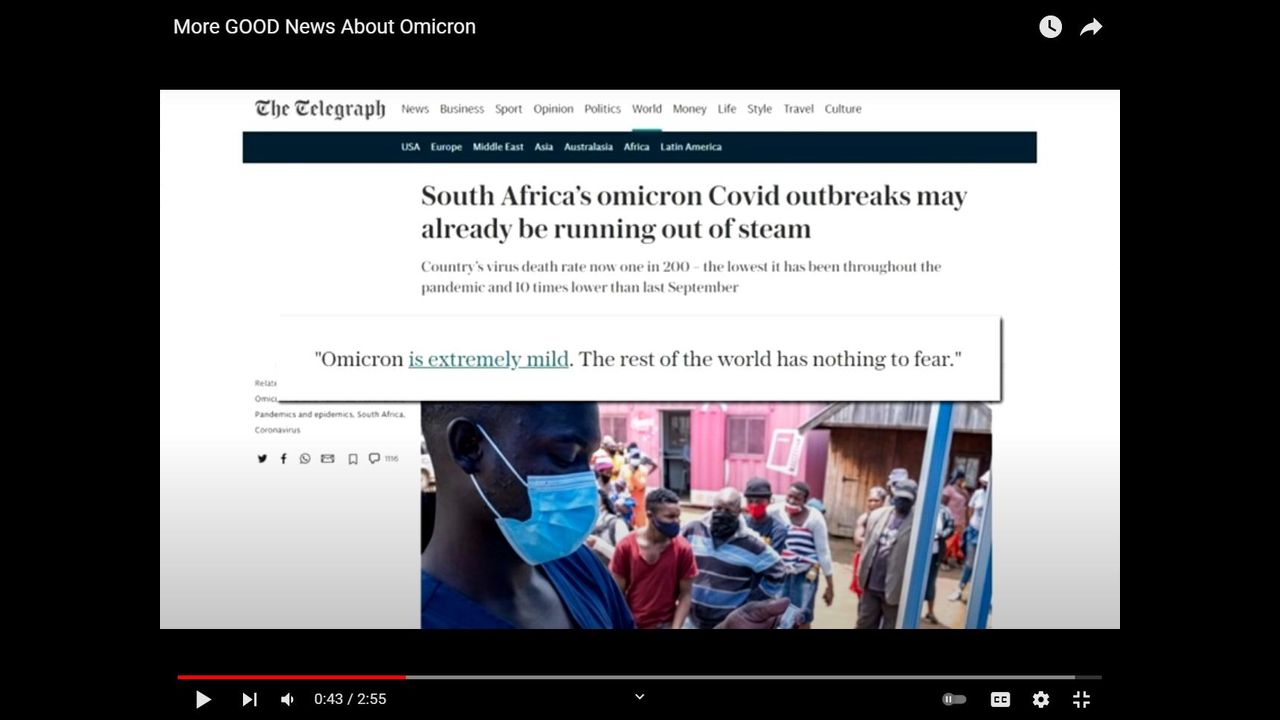Open the World tab in Telegraph nav
This screenshot has height=720, width=1280.
pyautogui.click(x=646, y=109)
